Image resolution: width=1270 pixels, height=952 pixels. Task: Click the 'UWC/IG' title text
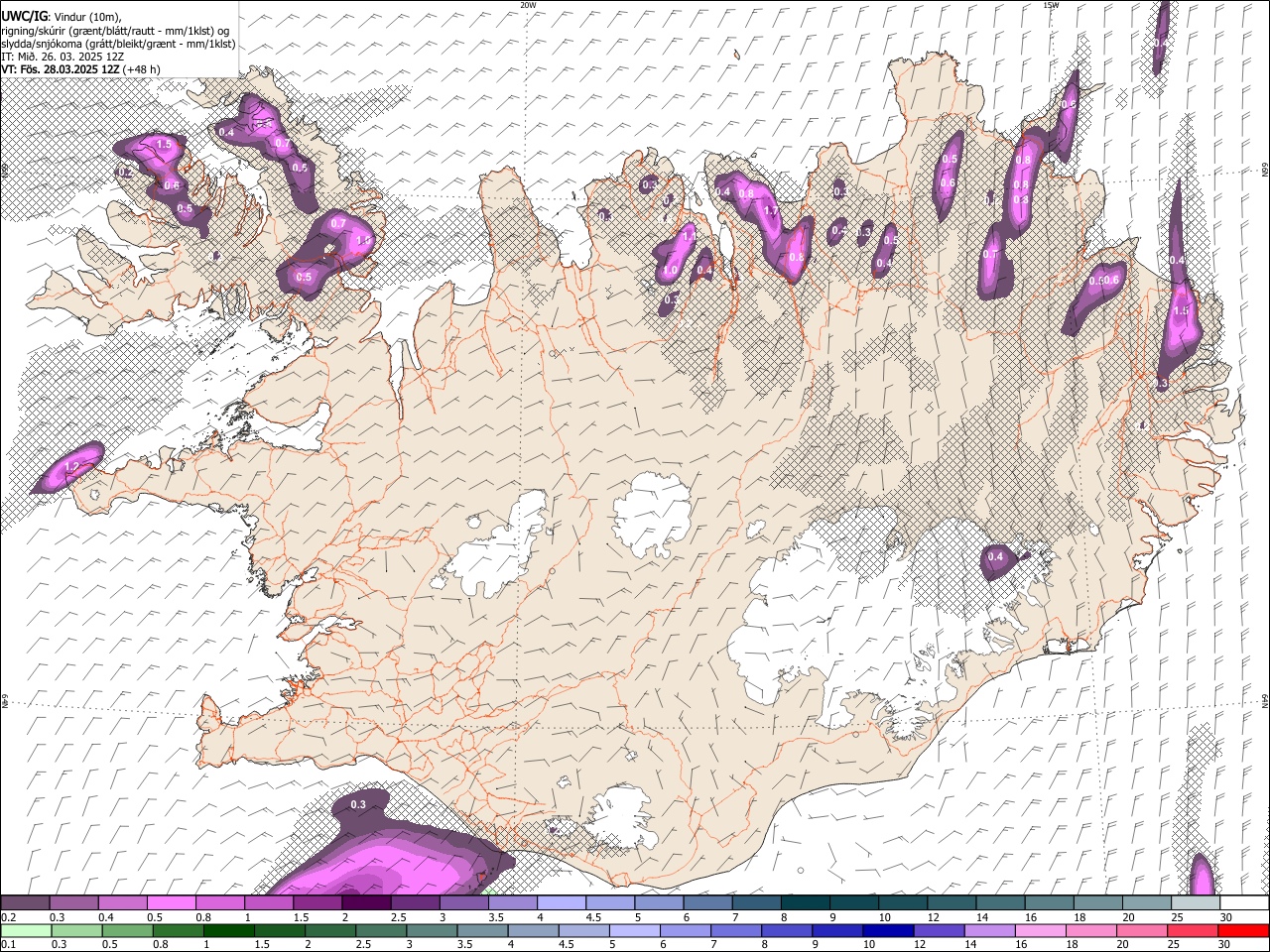(x=23, y=17)
